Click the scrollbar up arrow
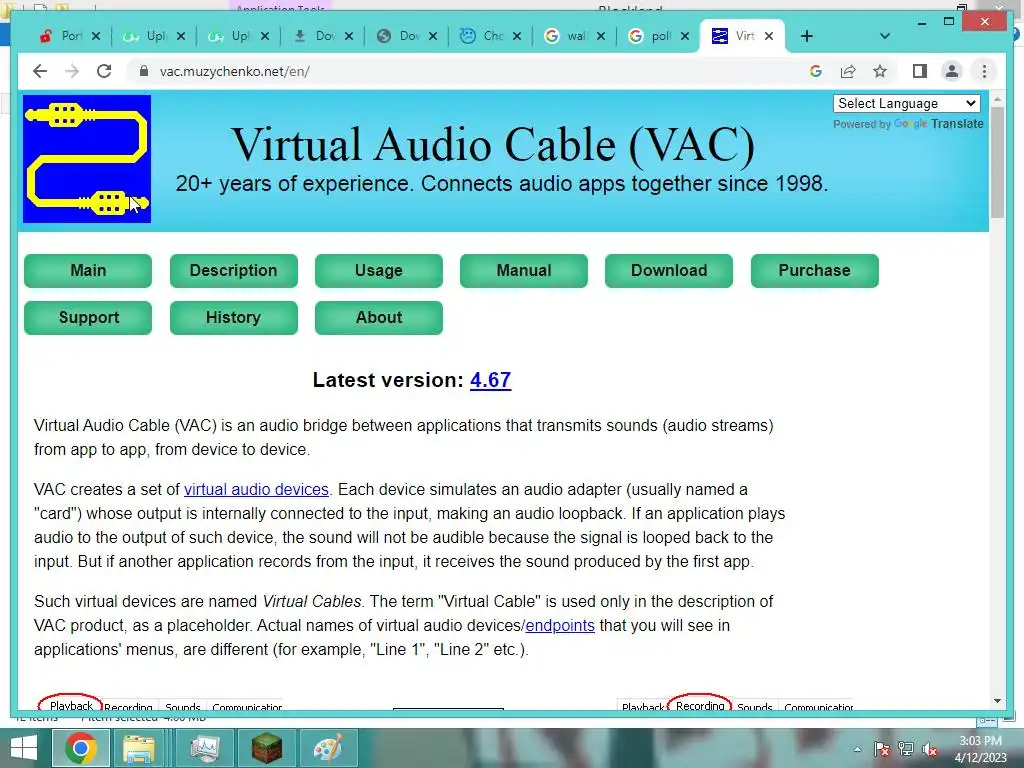Screen dimensions: 1024x768 [997, 100]
